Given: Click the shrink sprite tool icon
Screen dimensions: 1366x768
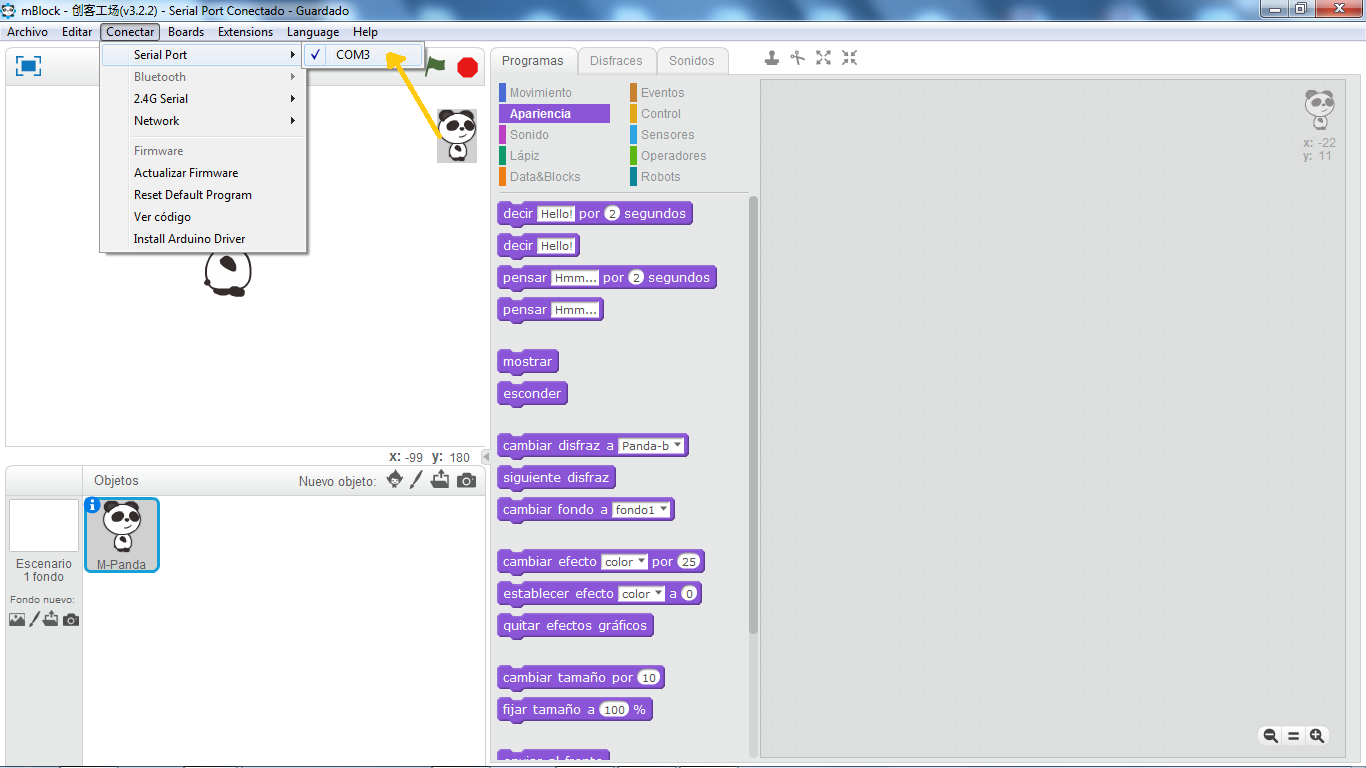Looking at the screenshot, I should (x=849, y=58).
